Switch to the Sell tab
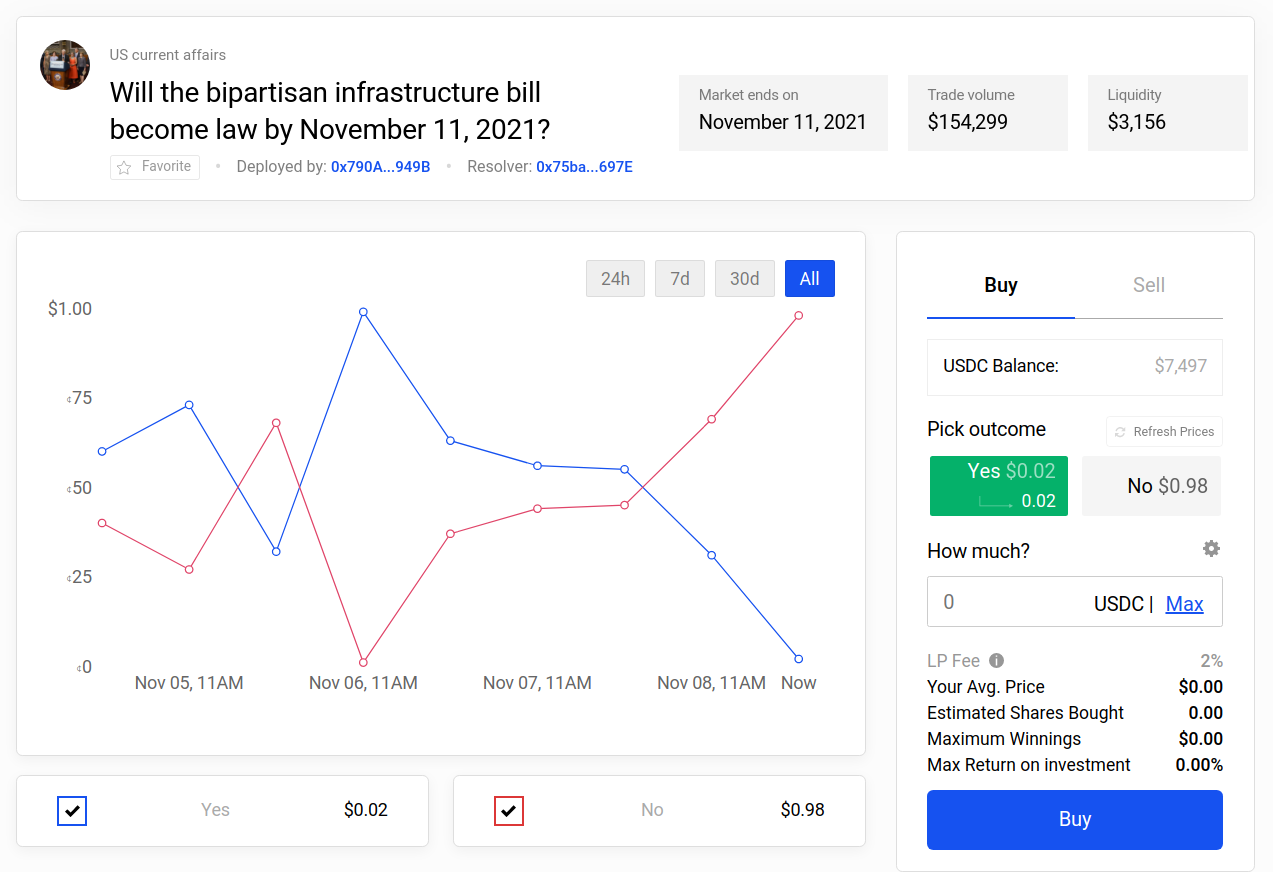1273x872 pixels. (1148, 285)
